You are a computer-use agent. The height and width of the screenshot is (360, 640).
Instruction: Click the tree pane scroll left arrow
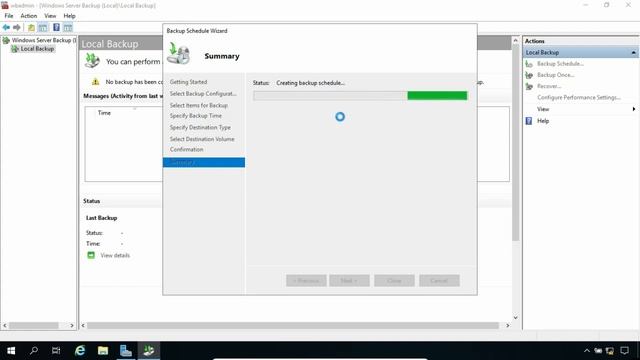5,325
